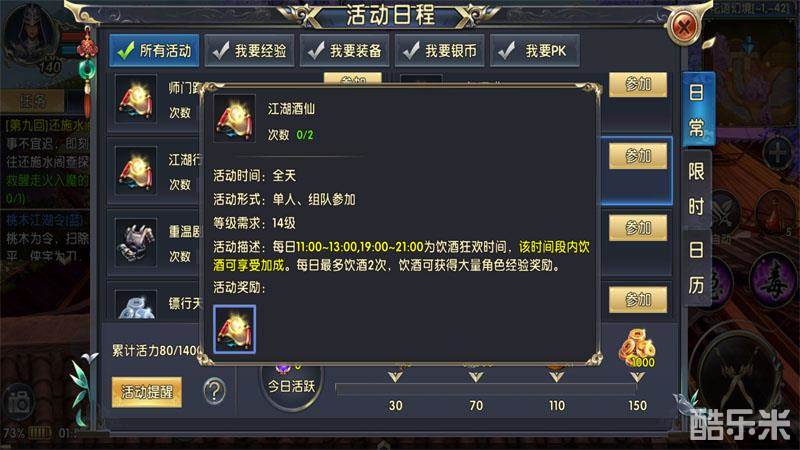Screen dimensions: 800x450
Task: Click the 师门 activity scroll icon
Action: click(136, 98)
